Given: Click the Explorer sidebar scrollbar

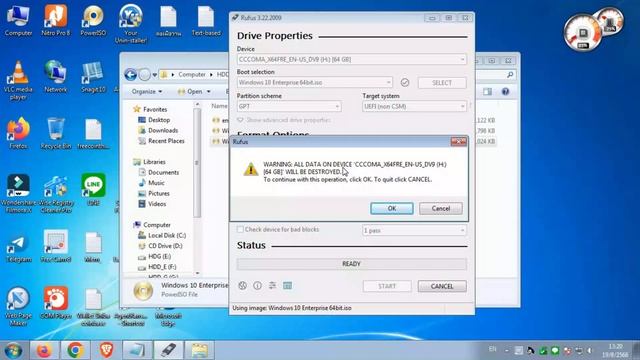Looking at the screenshot, I should 197,163.
